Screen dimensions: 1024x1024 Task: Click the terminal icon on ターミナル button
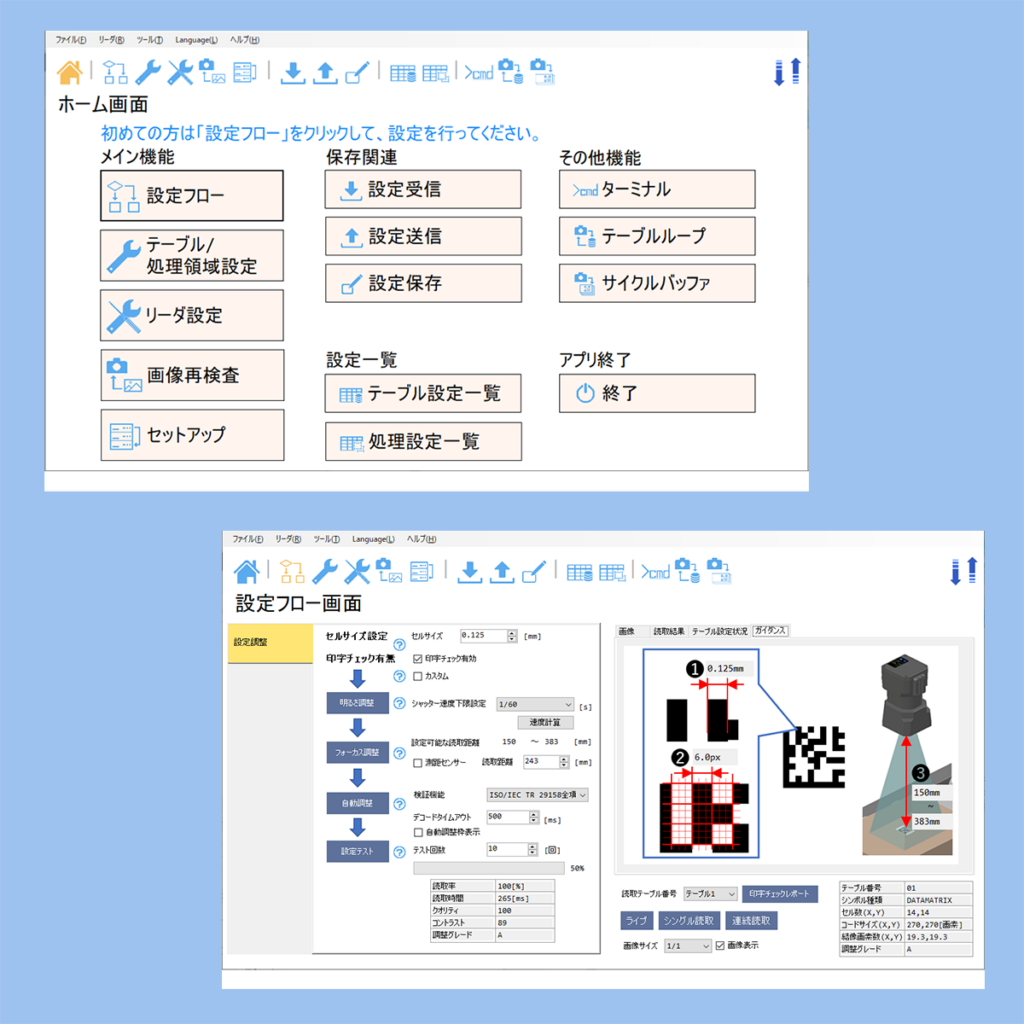(x=584, y=190)
